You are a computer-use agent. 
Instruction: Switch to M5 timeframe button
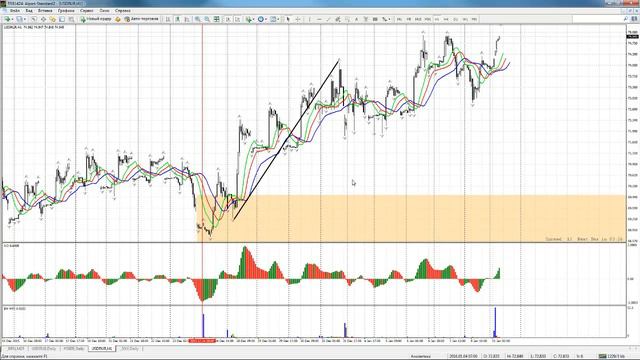tap(409, 19)
